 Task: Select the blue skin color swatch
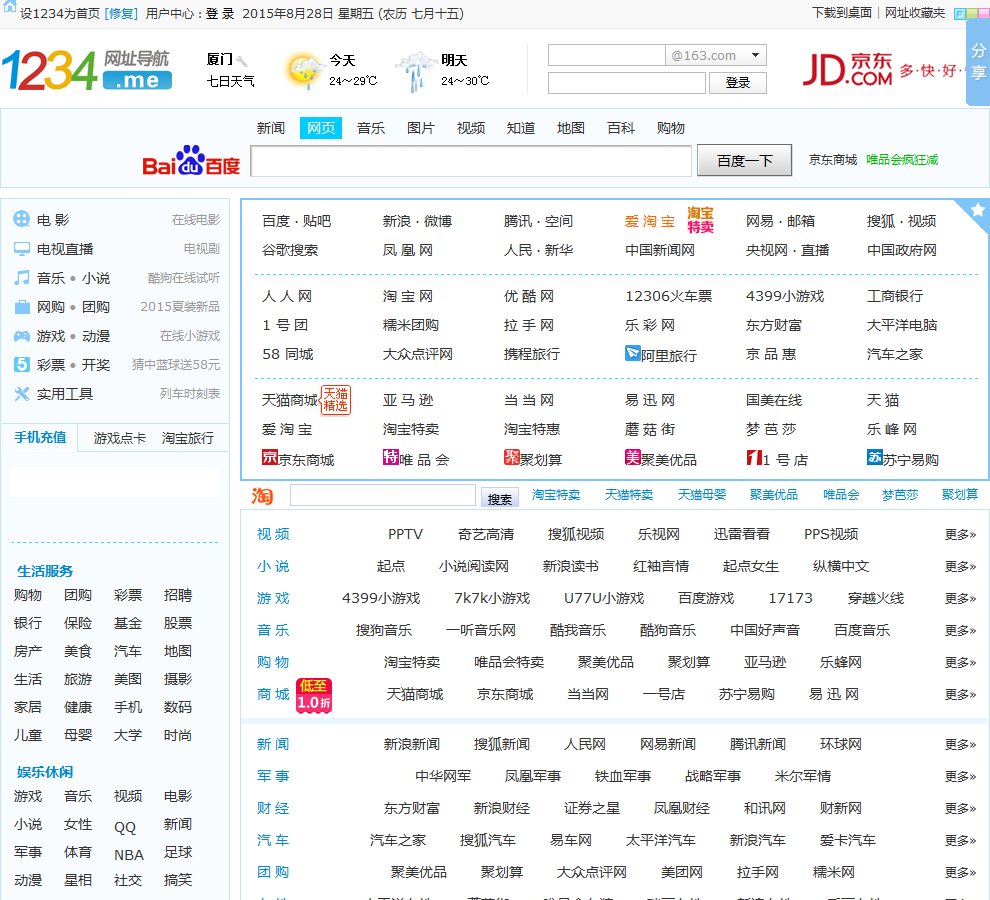pos(960,14)
